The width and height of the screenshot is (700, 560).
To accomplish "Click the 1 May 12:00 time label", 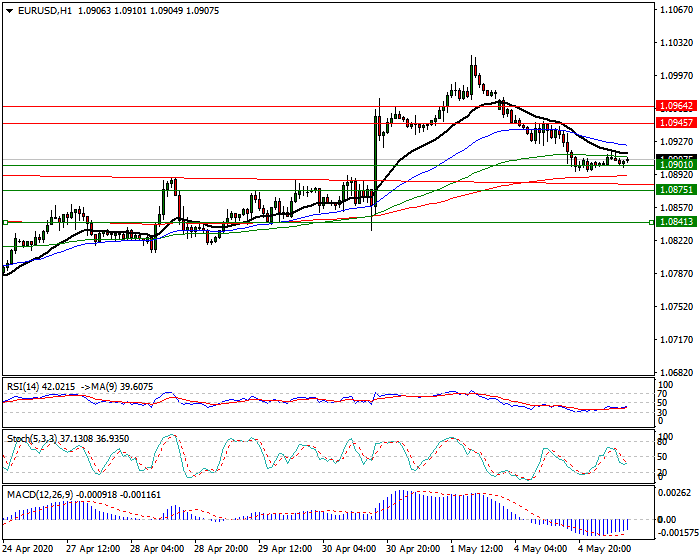I will point(477,548).
